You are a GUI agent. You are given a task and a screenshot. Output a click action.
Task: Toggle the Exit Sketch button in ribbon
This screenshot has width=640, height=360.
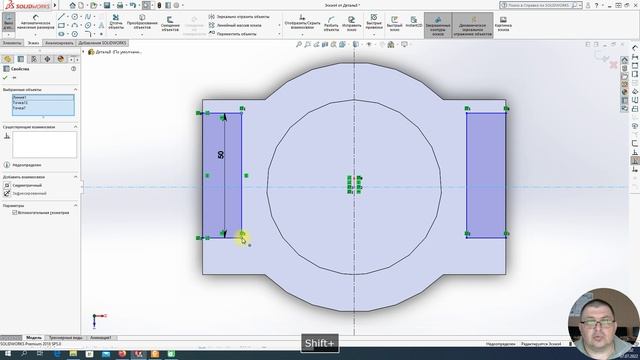pos(9,22)
